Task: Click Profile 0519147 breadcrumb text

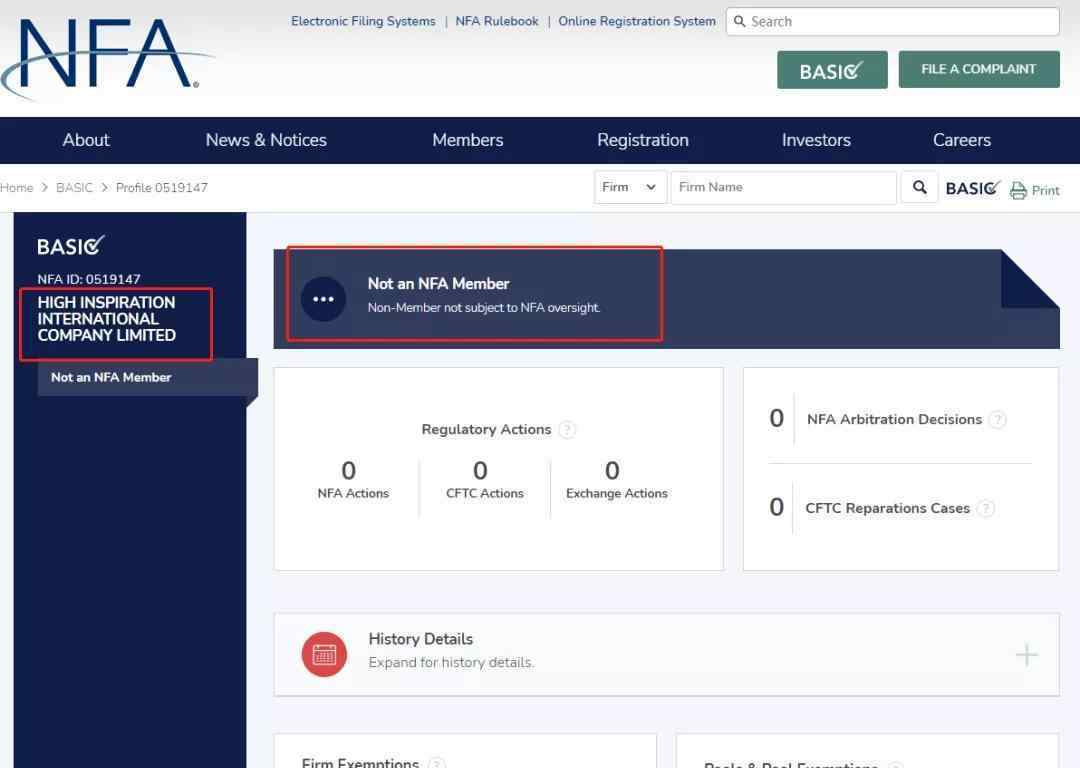Action: (x=162, y=187)
